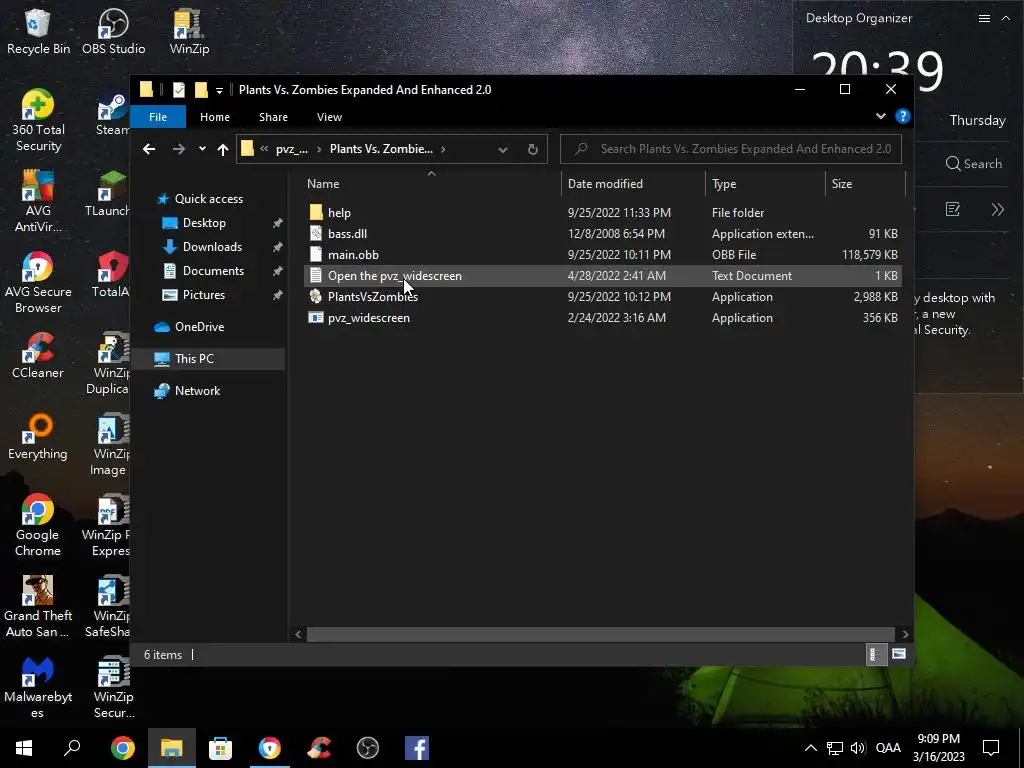Screen dimensions: 1024x768
Task: Refresh the current folder view
Action: pyautogui.click(x=532, y=149)
